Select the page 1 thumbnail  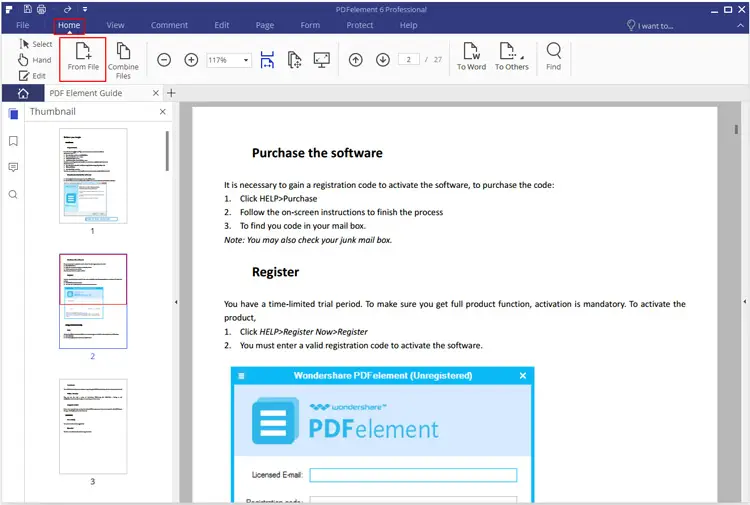pyautogui.click(x=93, y=176)
